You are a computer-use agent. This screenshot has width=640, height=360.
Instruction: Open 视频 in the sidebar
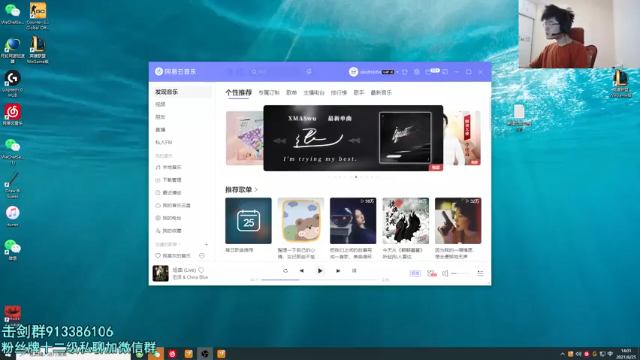(x=160, y=104)
